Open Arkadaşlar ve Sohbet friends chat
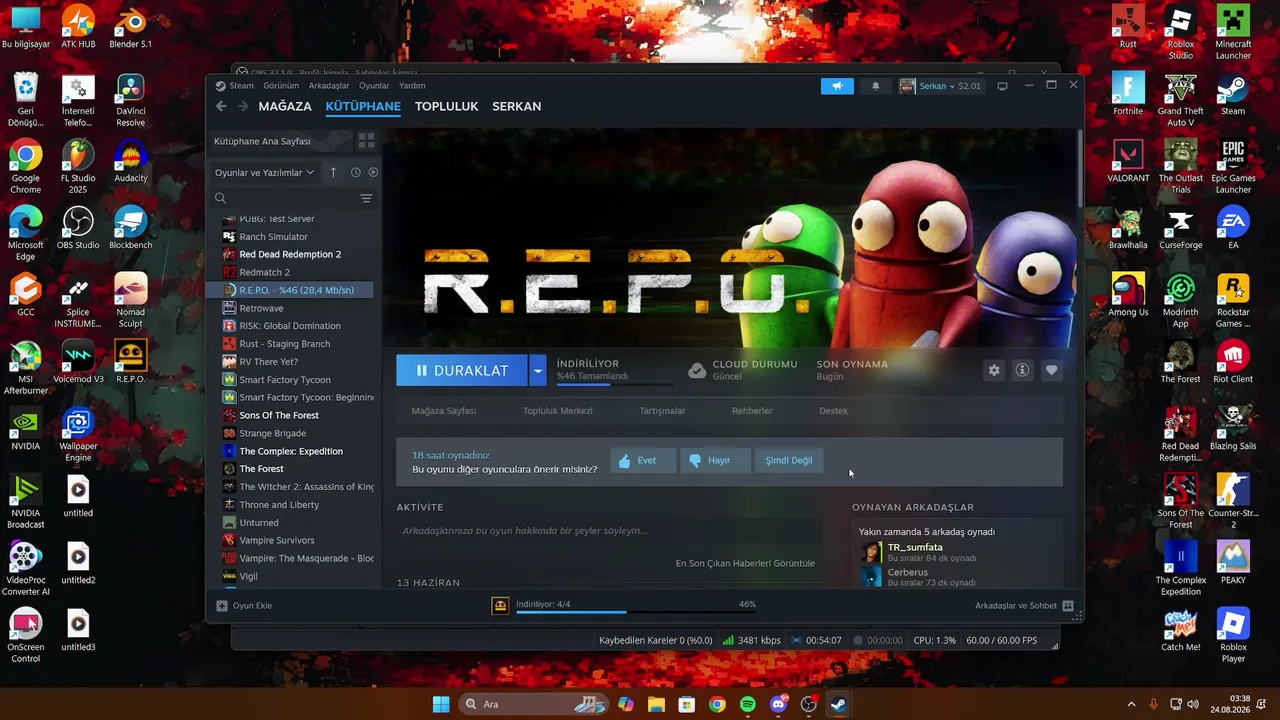The image size is (1280, 720). [x=1024, y=605]
